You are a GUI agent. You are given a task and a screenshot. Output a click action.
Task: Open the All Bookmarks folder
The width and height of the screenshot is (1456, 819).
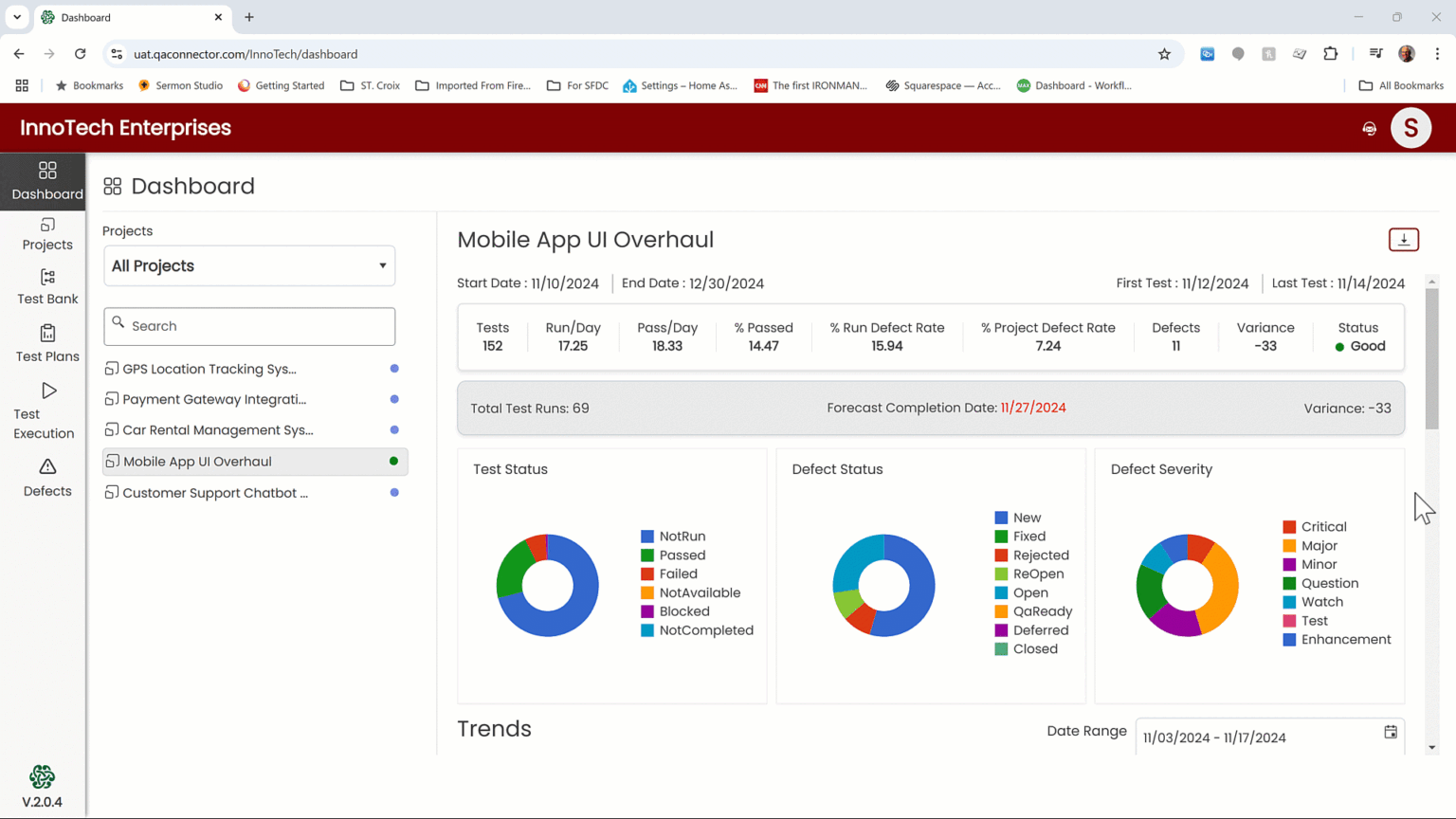tap(1401, 85)
